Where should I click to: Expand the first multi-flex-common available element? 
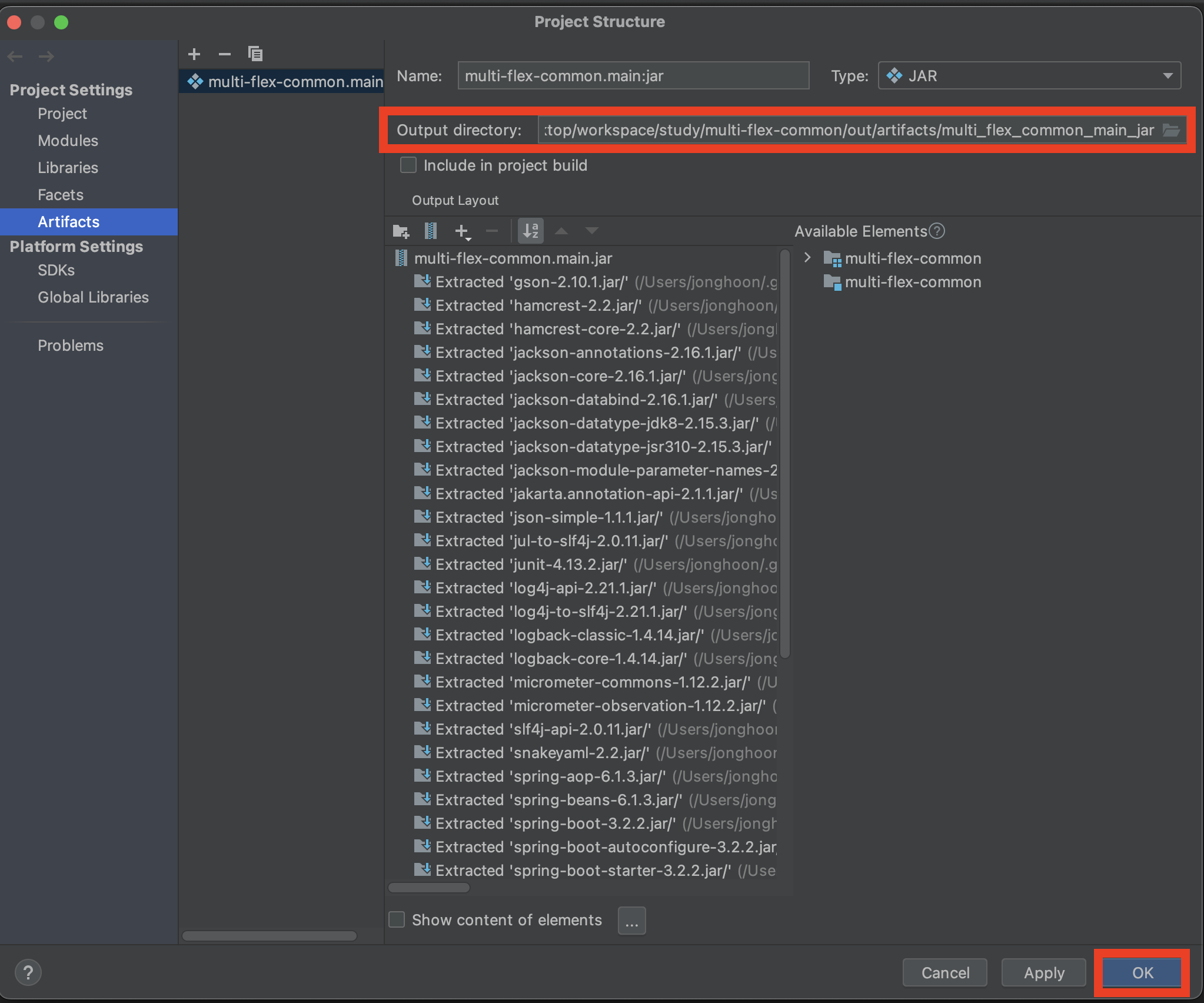tap(807, 258)
